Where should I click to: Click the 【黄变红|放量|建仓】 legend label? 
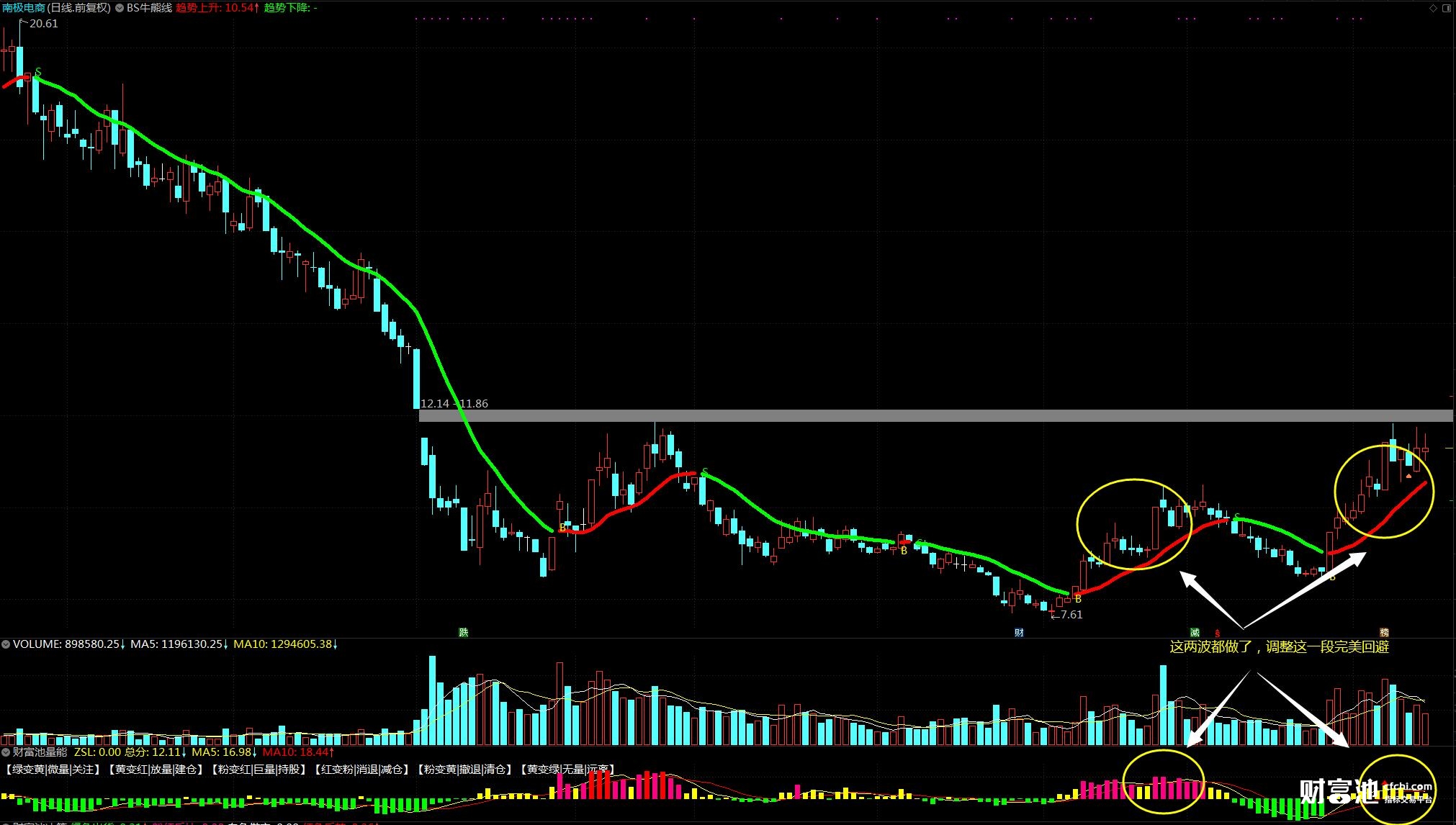tap(156, 770)
